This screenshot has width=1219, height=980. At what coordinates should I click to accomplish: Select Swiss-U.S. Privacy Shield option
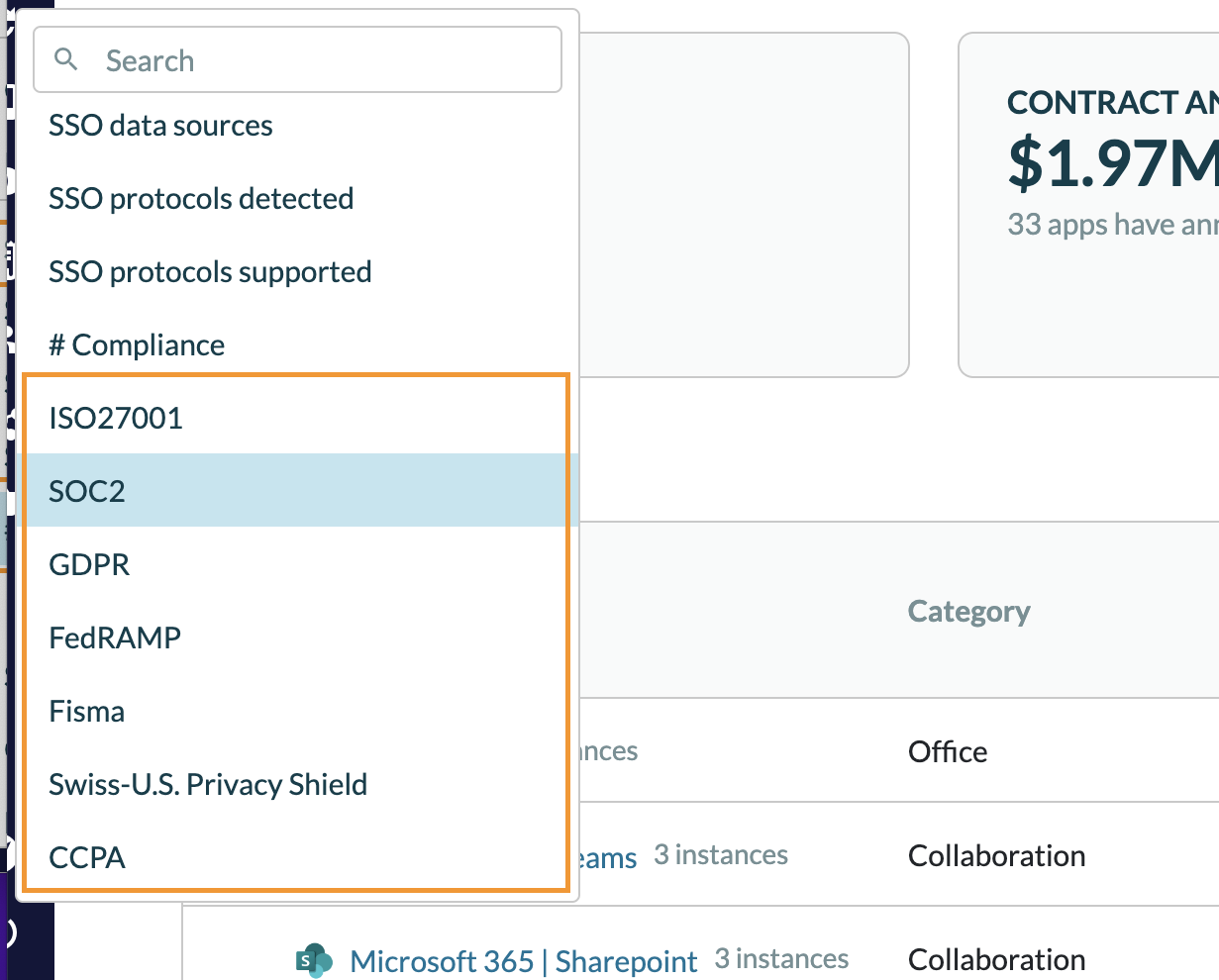(x=208, y=785)
